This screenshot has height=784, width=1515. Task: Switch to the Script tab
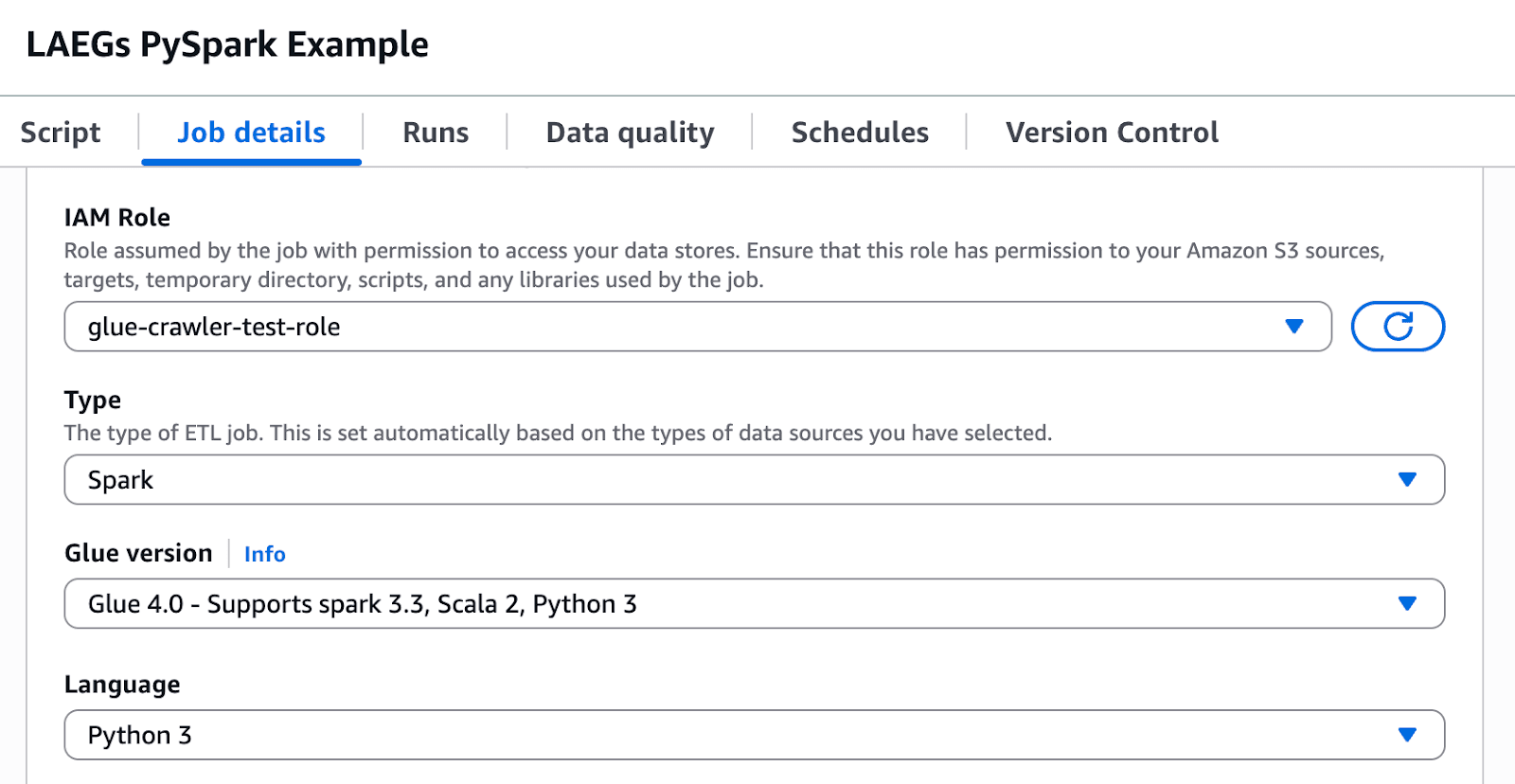(x=61, y=133)
